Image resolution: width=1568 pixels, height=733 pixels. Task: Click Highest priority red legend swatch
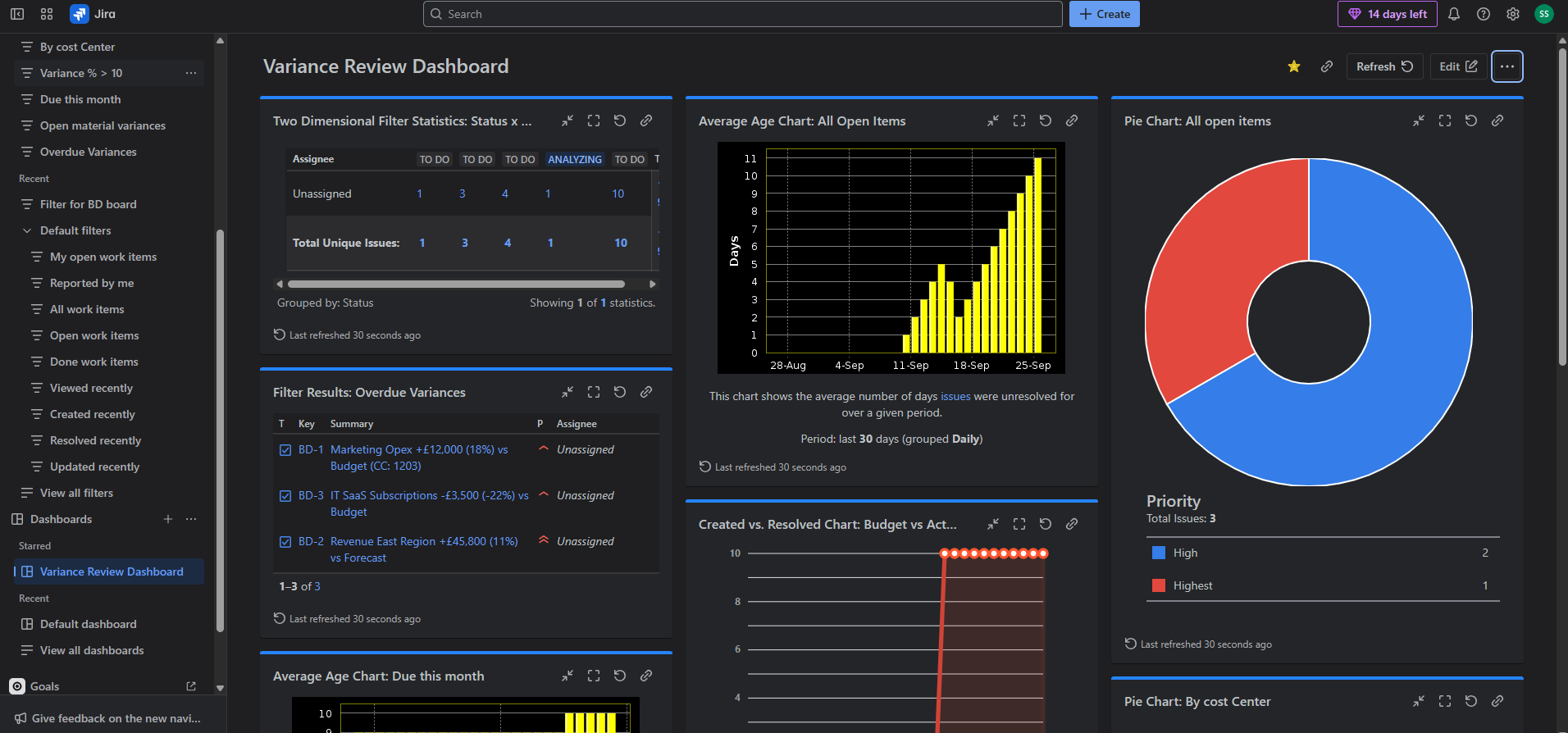point(1159,585)
